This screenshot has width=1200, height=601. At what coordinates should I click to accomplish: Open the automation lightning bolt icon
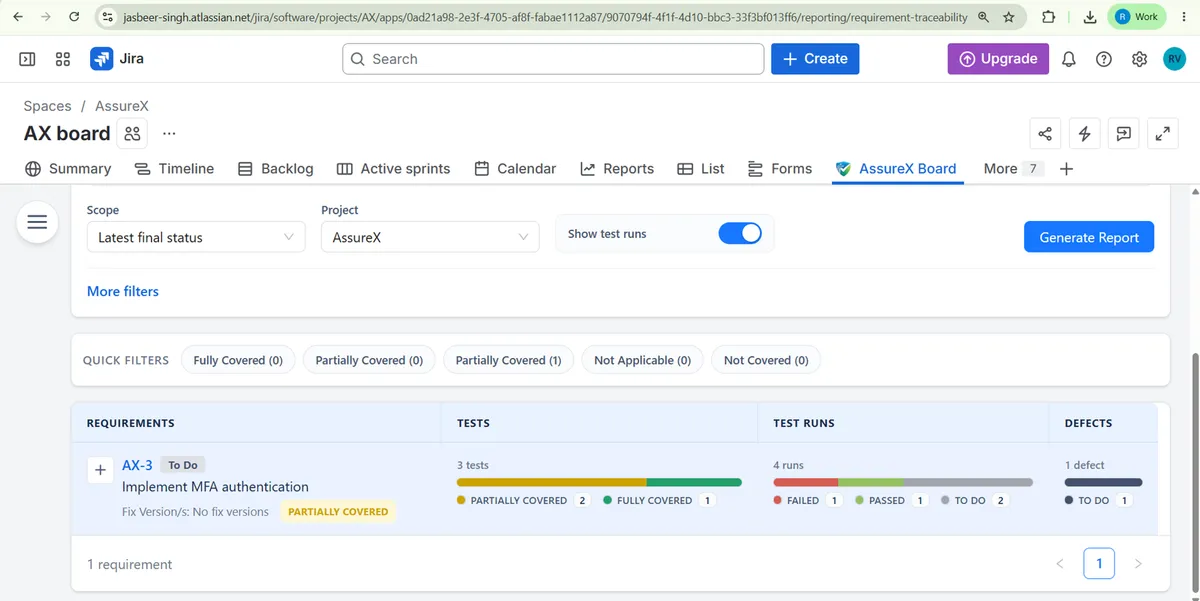(1084, 133)
